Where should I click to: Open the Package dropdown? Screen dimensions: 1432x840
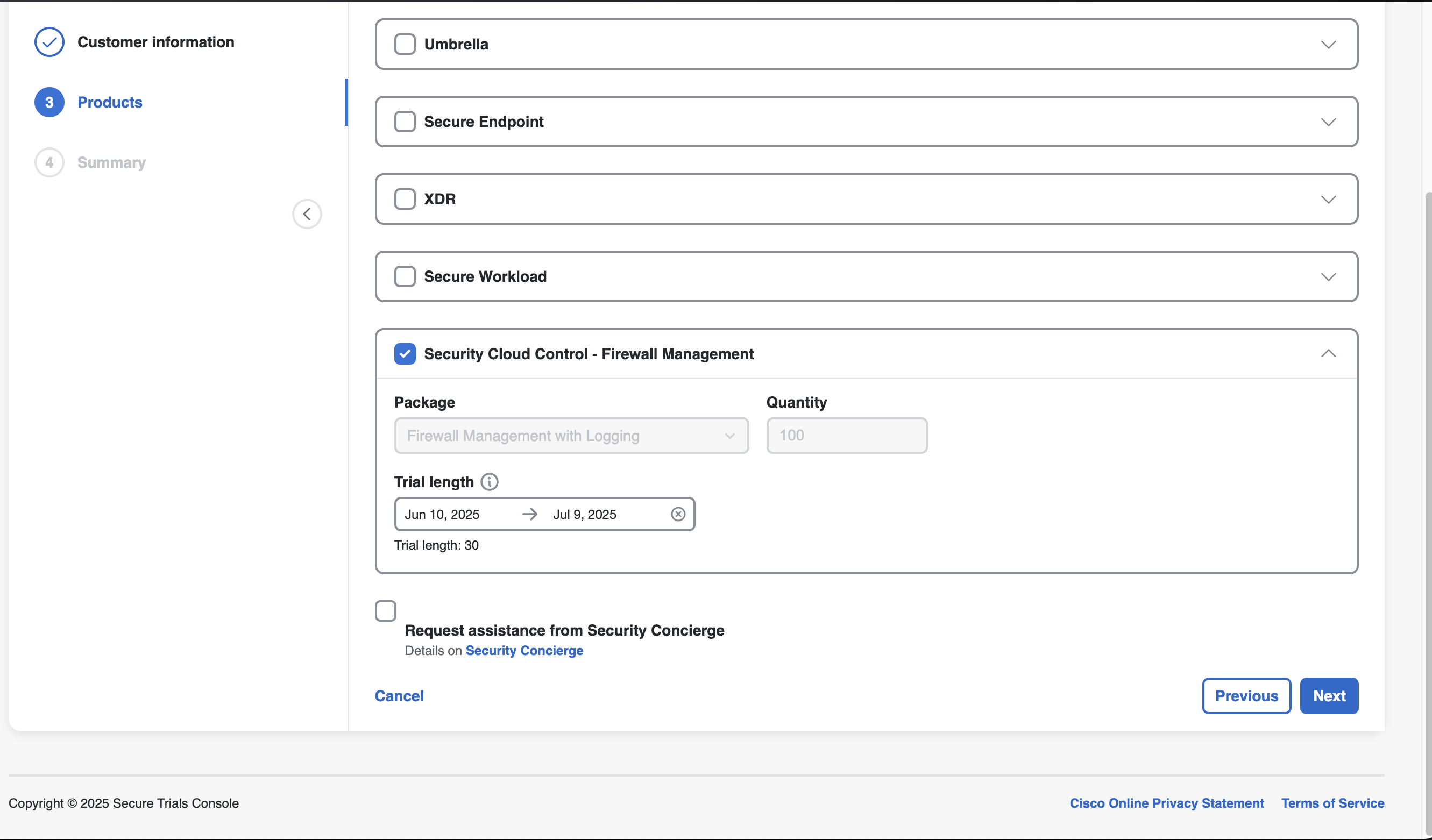(571, 436)
